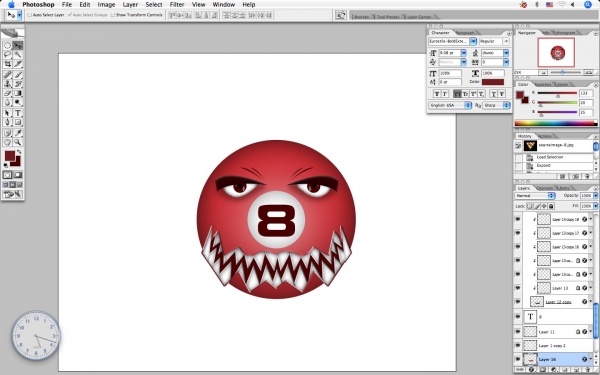Toggle Strikethrough in the Character panel
Image resolution: width=600 pixels, height=375 pixels.
tap(502, 94)
